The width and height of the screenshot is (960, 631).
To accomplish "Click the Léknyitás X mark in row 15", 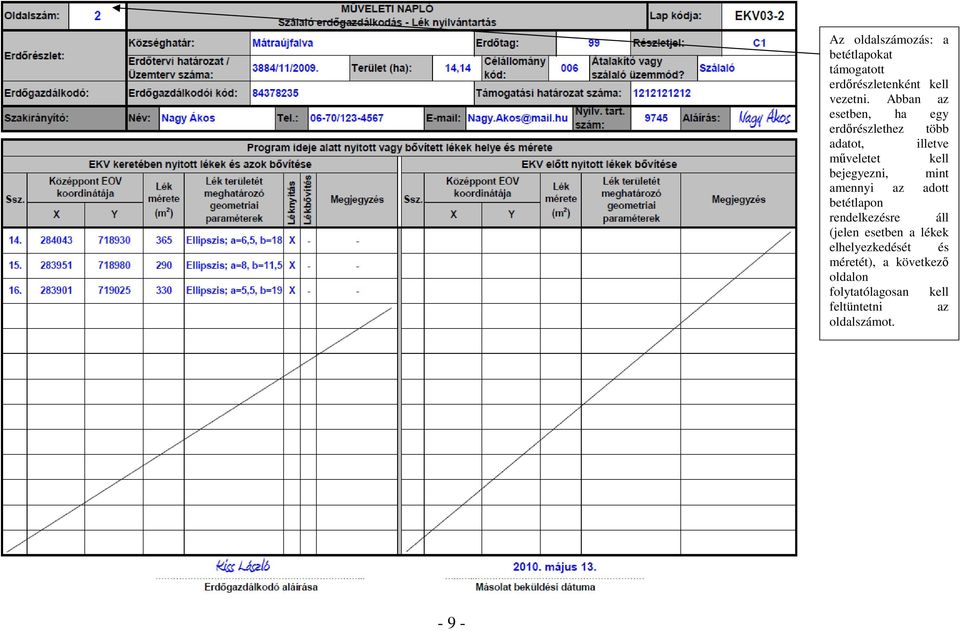I will tap(292, 266).
